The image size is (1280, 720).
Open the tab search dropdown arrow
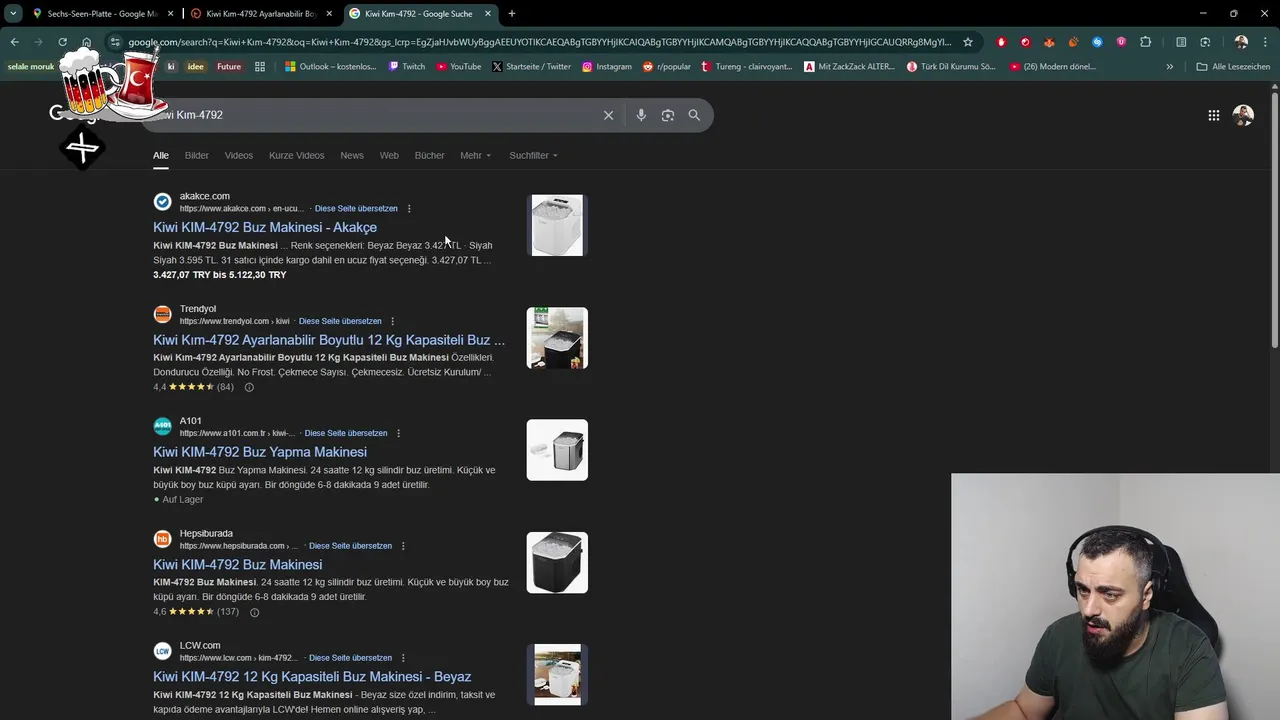click(13, 13)
